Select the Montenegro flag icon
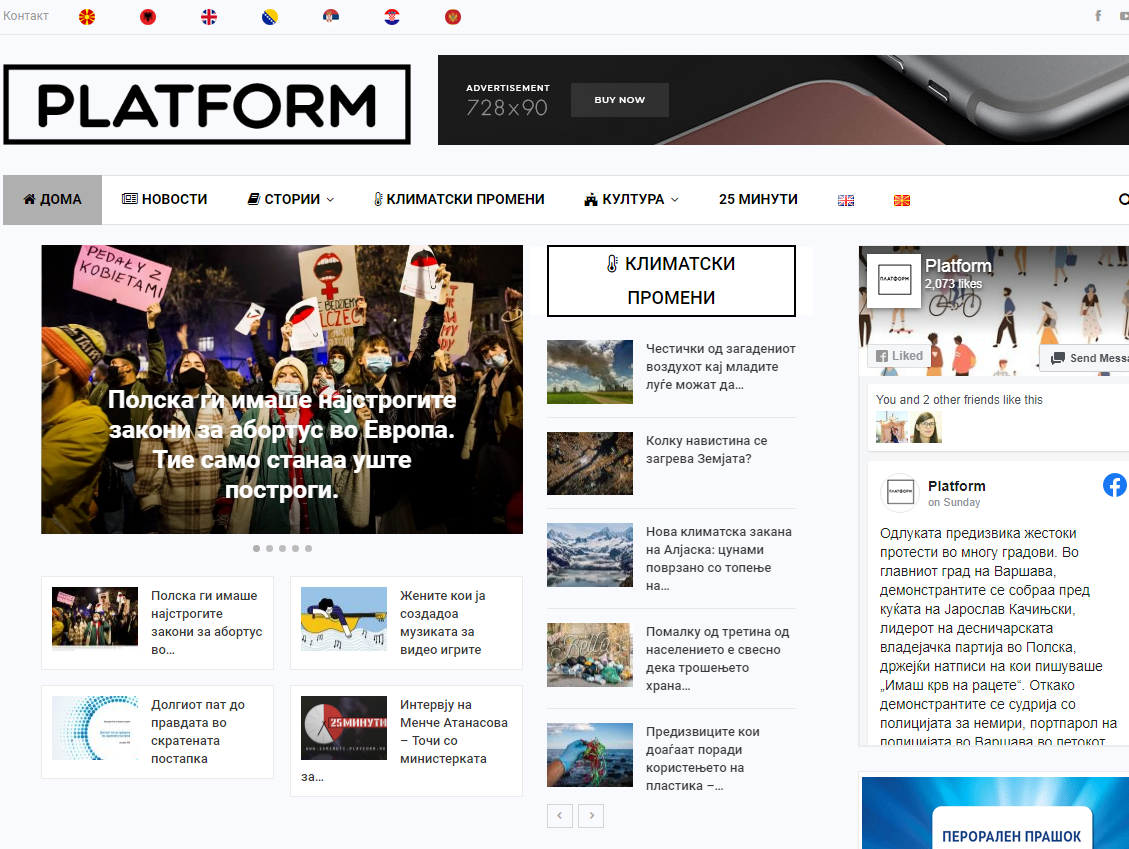 pos(453,17)
